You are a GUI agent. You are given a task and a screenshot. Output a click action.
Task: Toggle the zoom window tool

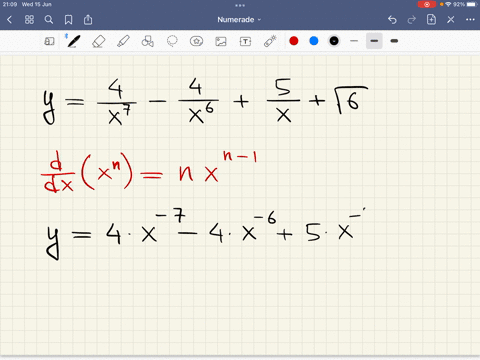[x=49, y=41]
